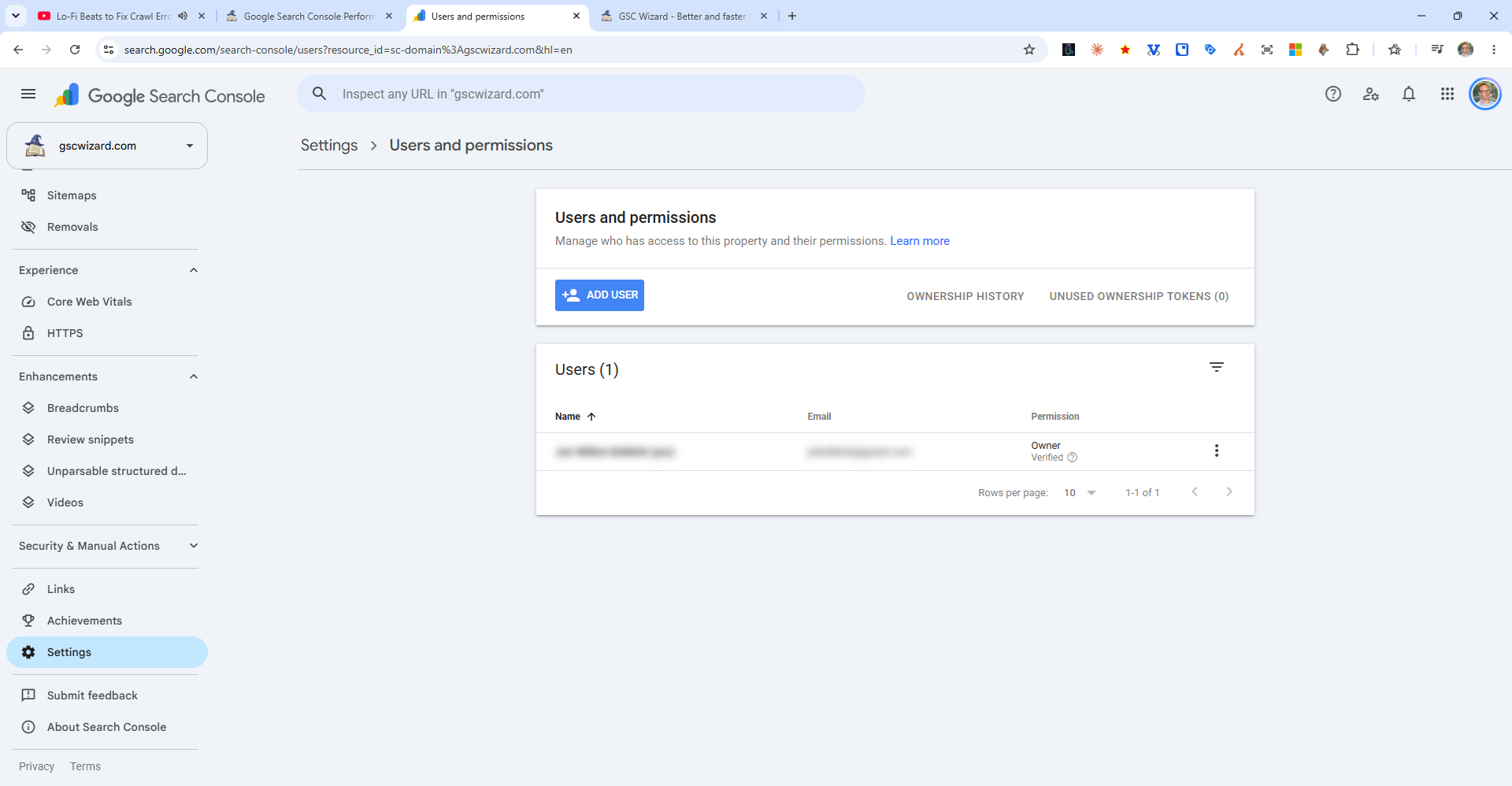Open Submit feedback
This screenshot has height=786, width=1512.
(92, 695)
